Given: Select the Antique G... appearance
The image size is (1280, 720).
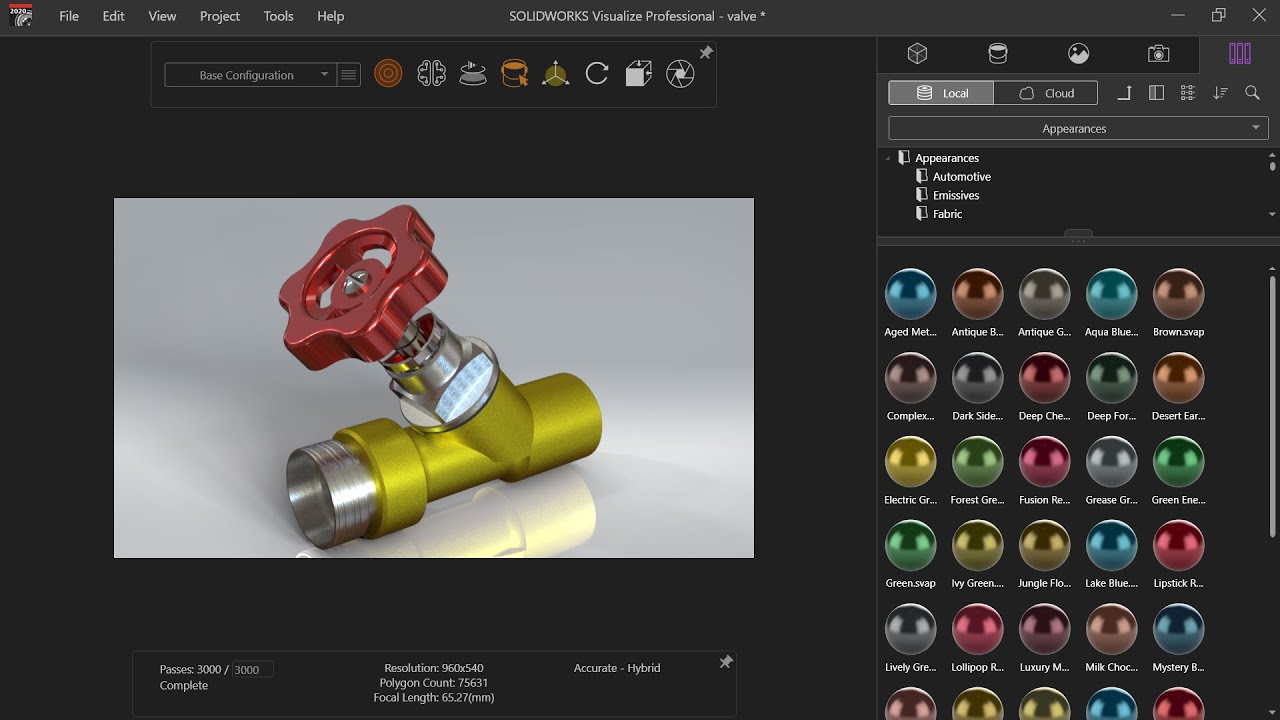Looking at the screenshot, I should coord(1044,303).
